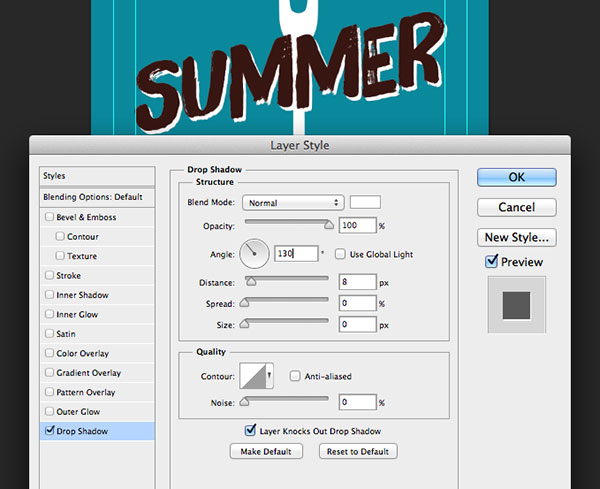The width and height of the screenshot is (600, 489).
Task: Click the style preview swatch thumbnail
Action: (517, 305)
